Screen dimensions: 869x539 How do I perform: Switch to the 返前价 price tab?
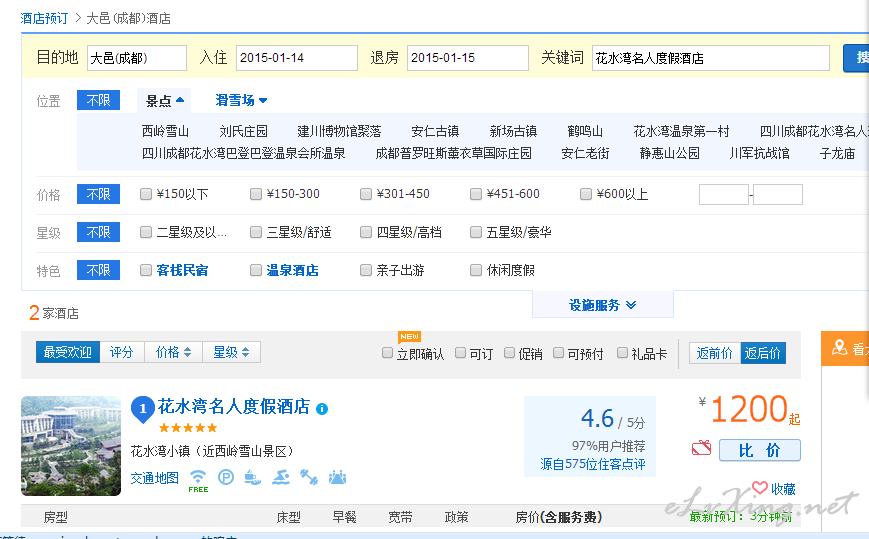[714, 353]
